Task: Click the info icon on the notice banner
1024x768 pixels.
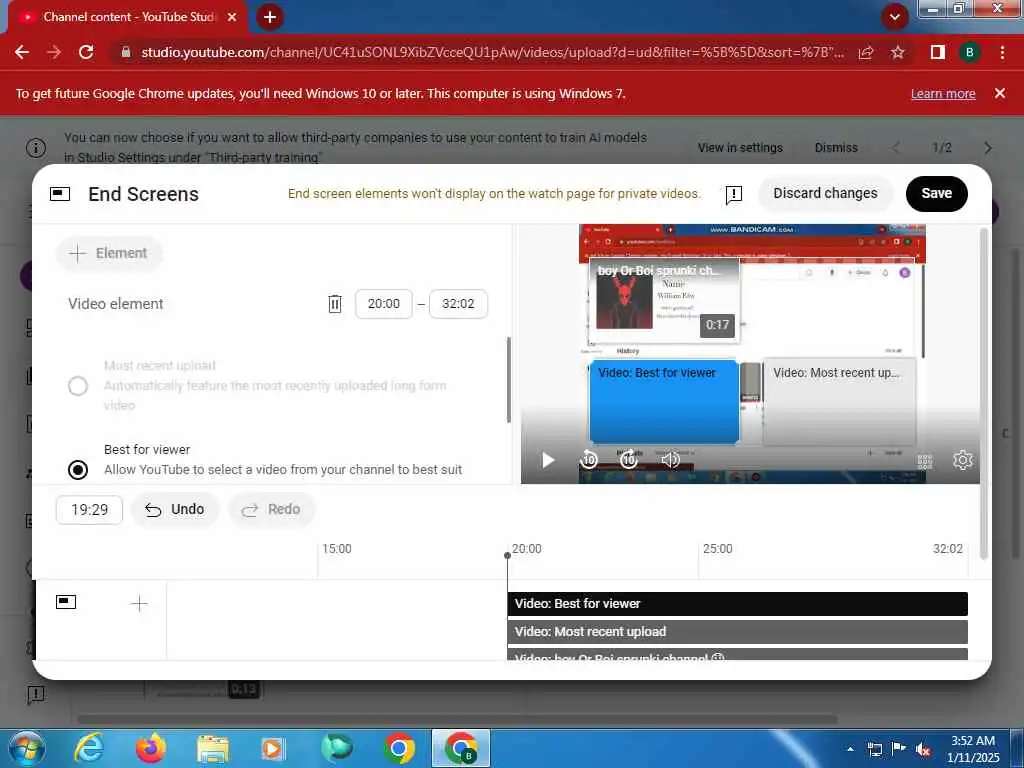Action: pyautogui.click(x=36, y=148)
